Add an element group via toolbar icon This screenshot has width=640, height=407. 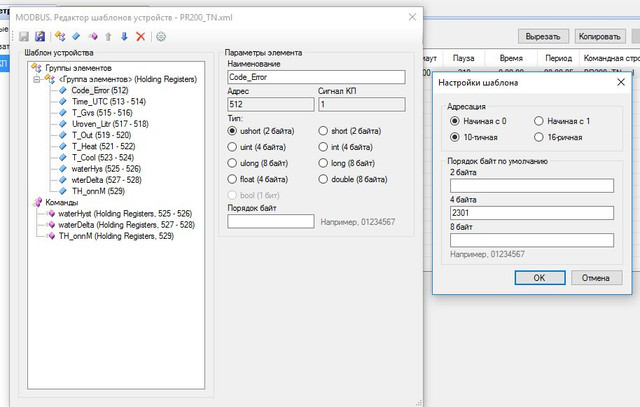click(x=60, y=37)
